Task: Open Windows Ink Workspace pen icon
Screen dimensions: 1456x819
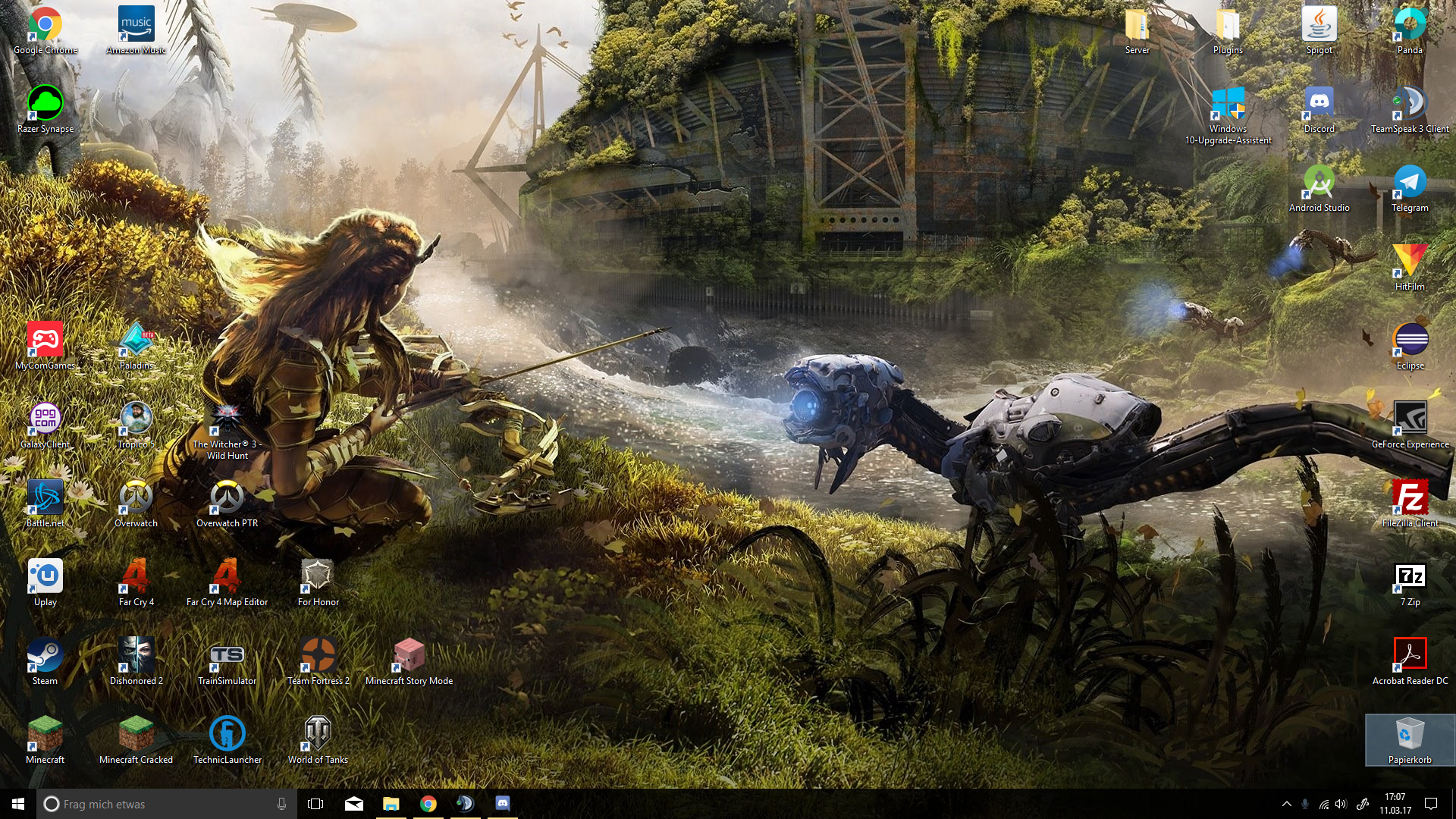Action: tap(1362, 804)
